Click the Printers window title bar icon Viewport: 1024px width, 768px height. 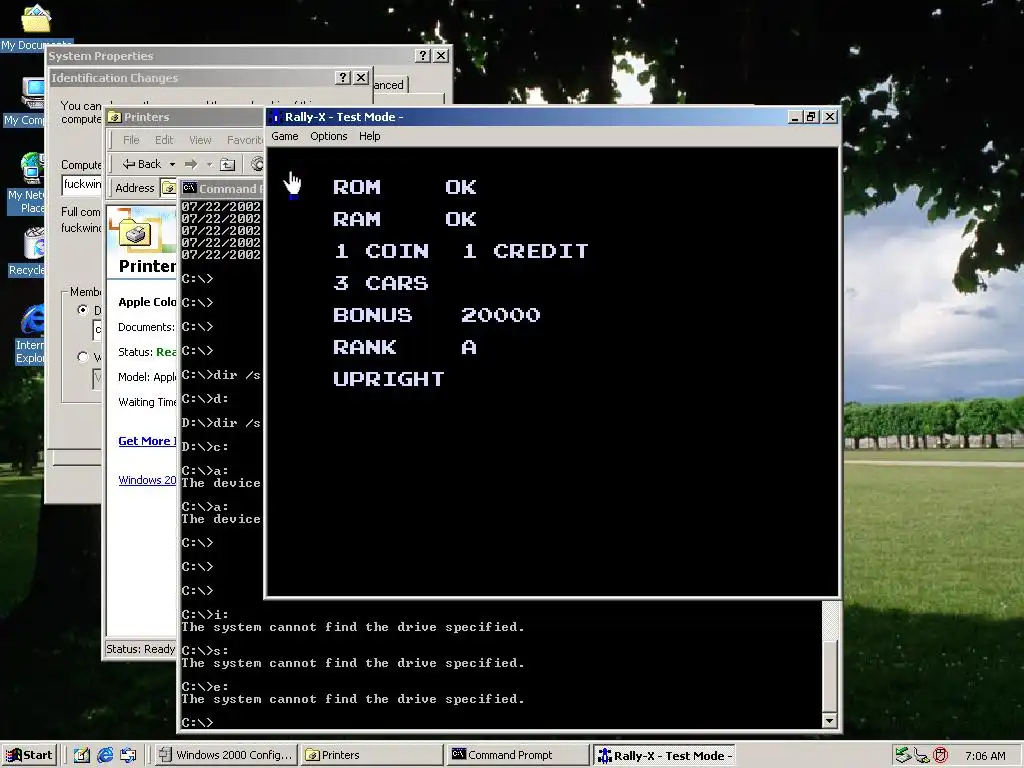(115, 117)
